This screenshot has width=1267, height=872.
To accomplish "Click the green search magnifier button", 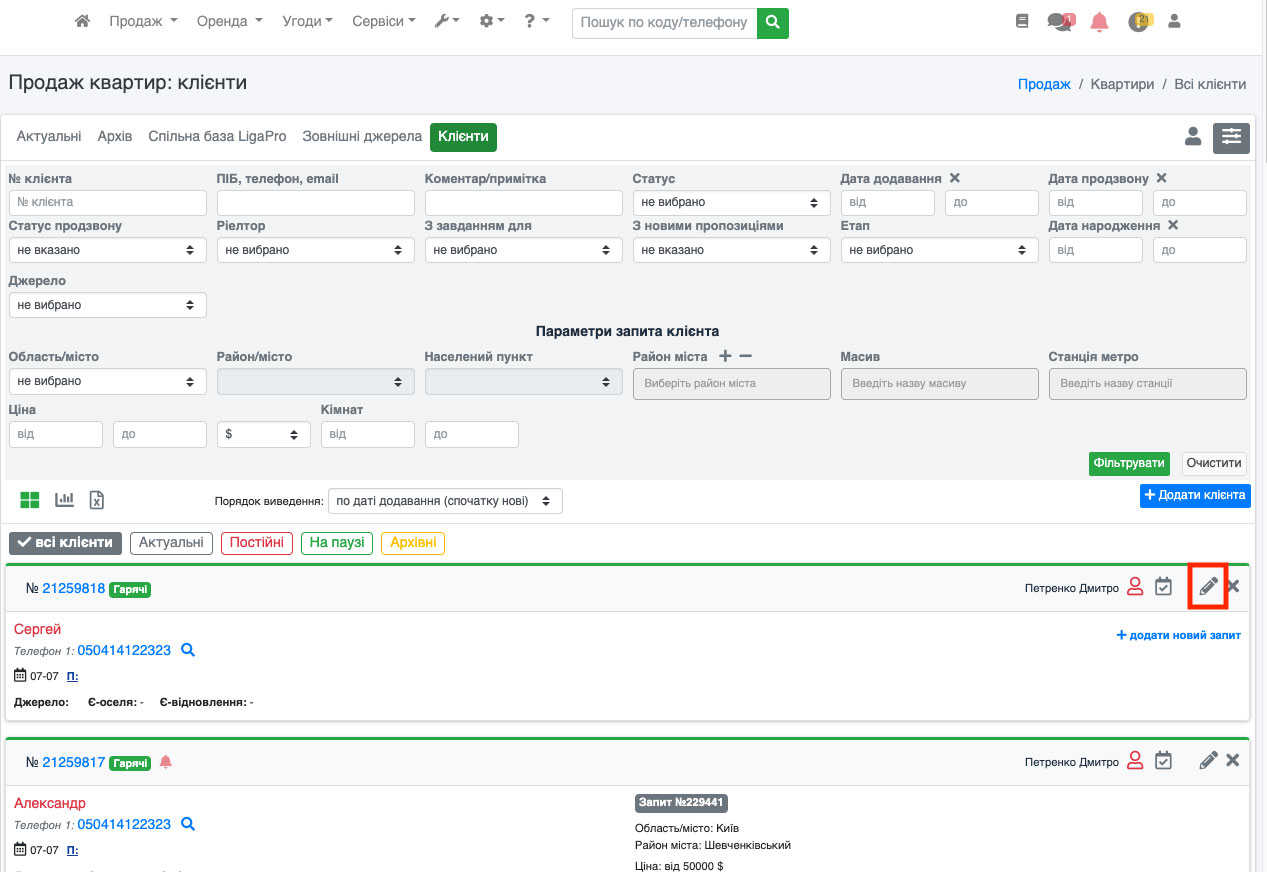I will pos(772,22).
